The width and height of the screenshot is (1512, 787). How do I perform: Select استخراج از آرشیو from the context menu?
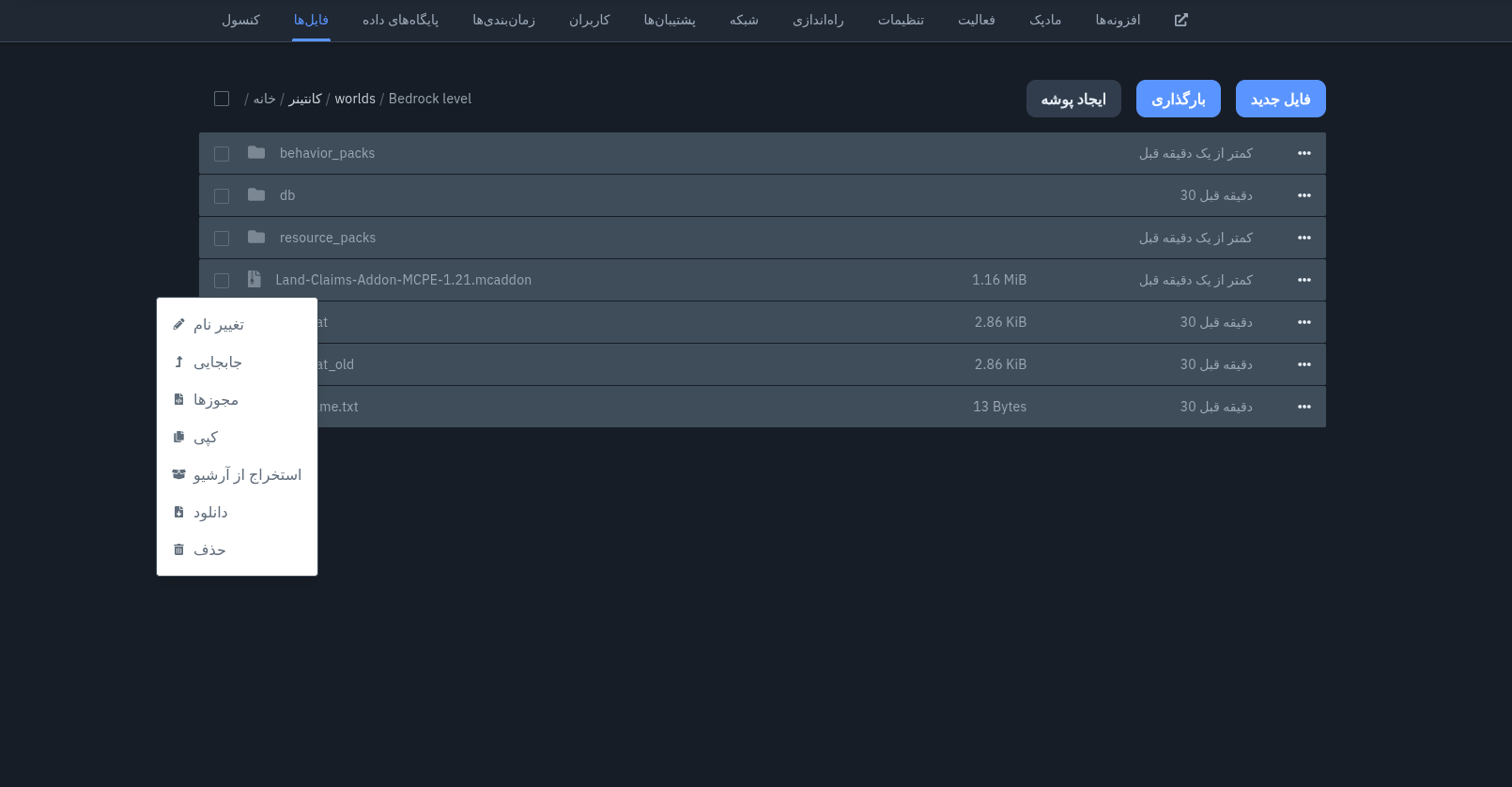[x=237, y=474]
